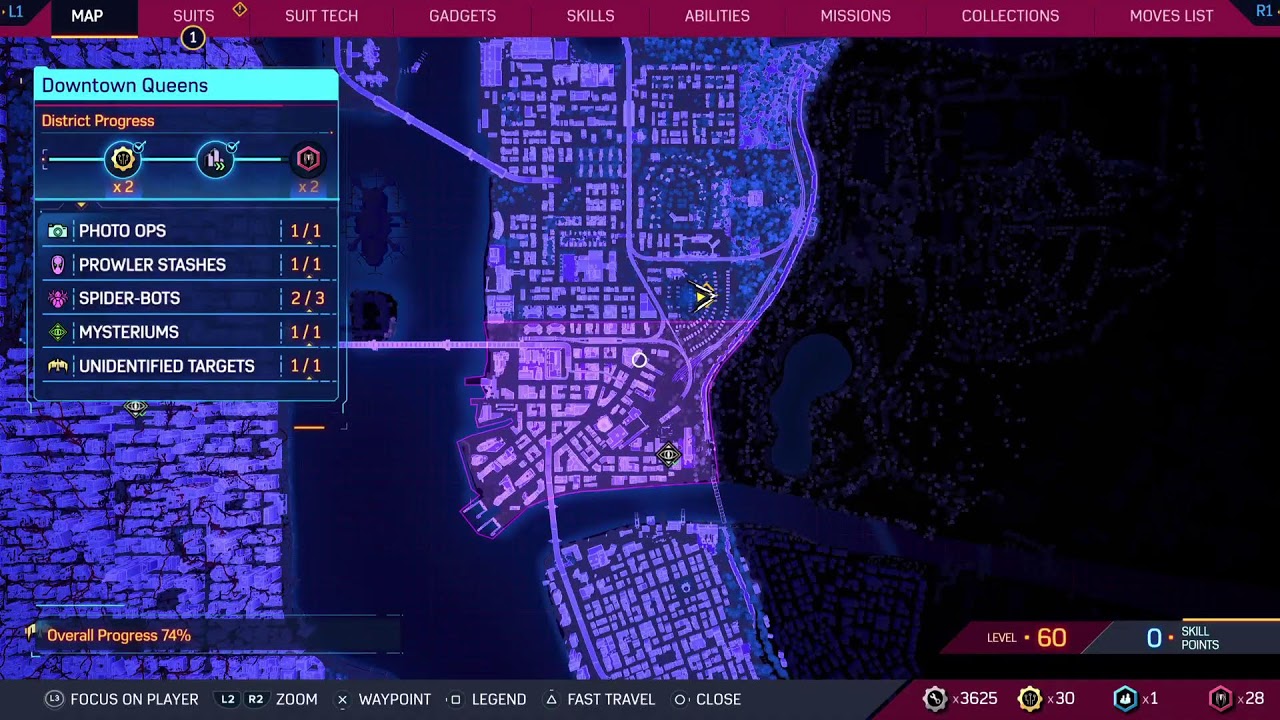
Task: Click the "Overall Progress 74%" text
Action: coord(119,635)
